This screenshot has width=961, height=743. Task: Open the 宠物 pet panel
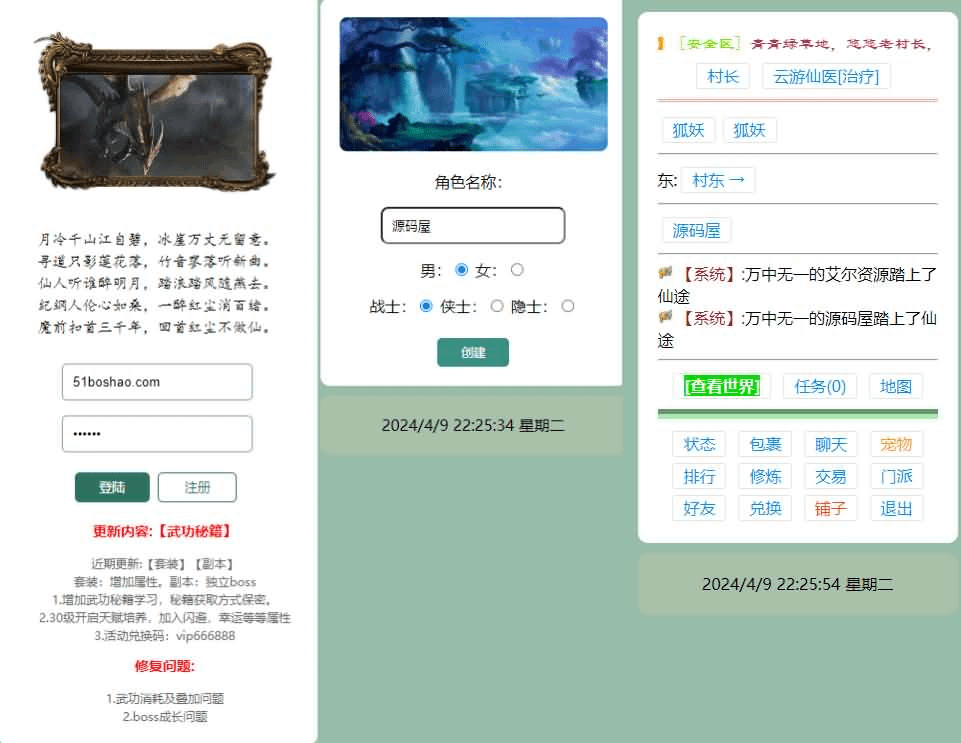point(896,444)
